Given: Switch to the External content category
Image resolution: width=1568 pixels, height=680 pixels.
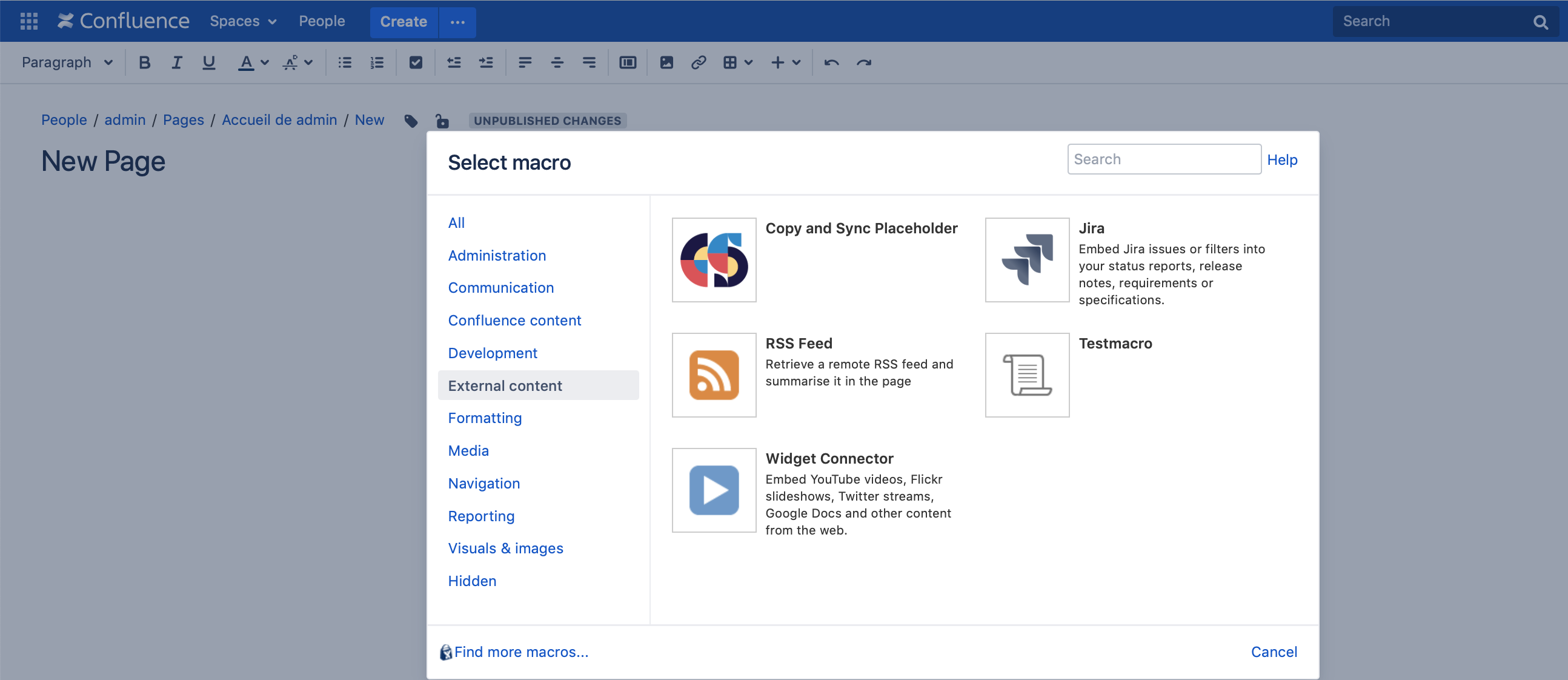Looking at the screenshot, I should click(x=505, y=385).
